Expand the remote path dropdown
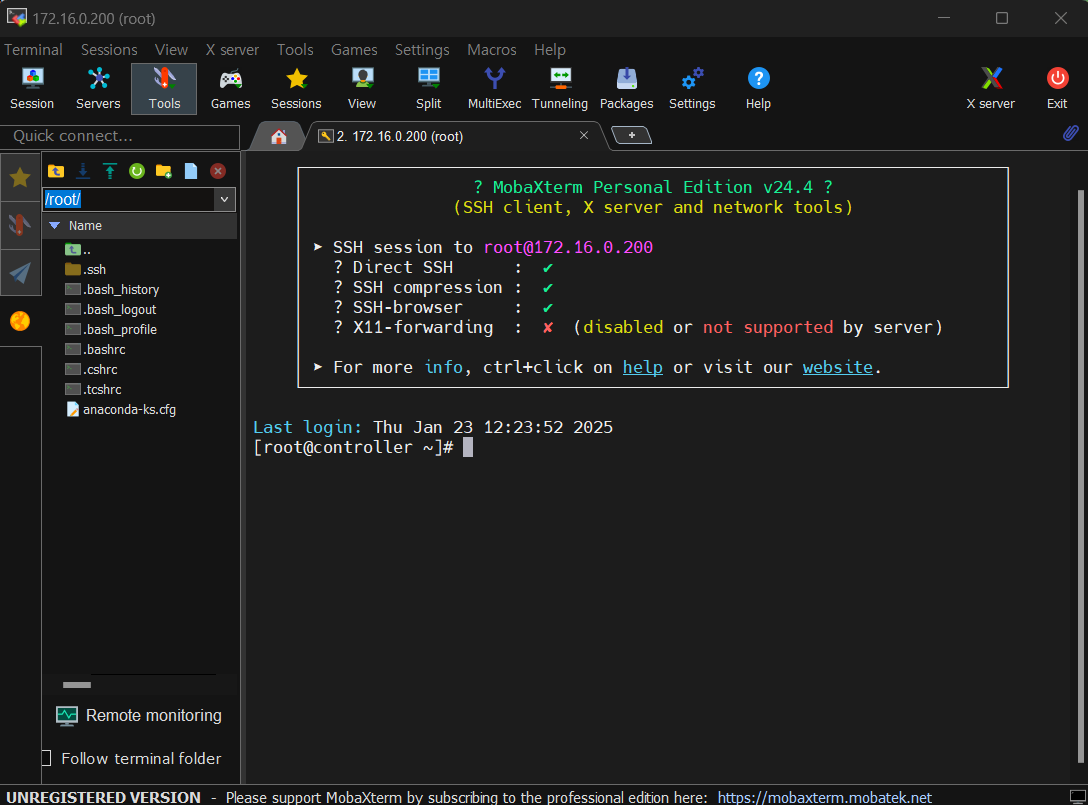This screenshot has height=805, width=1088. [x=224, y=199]
